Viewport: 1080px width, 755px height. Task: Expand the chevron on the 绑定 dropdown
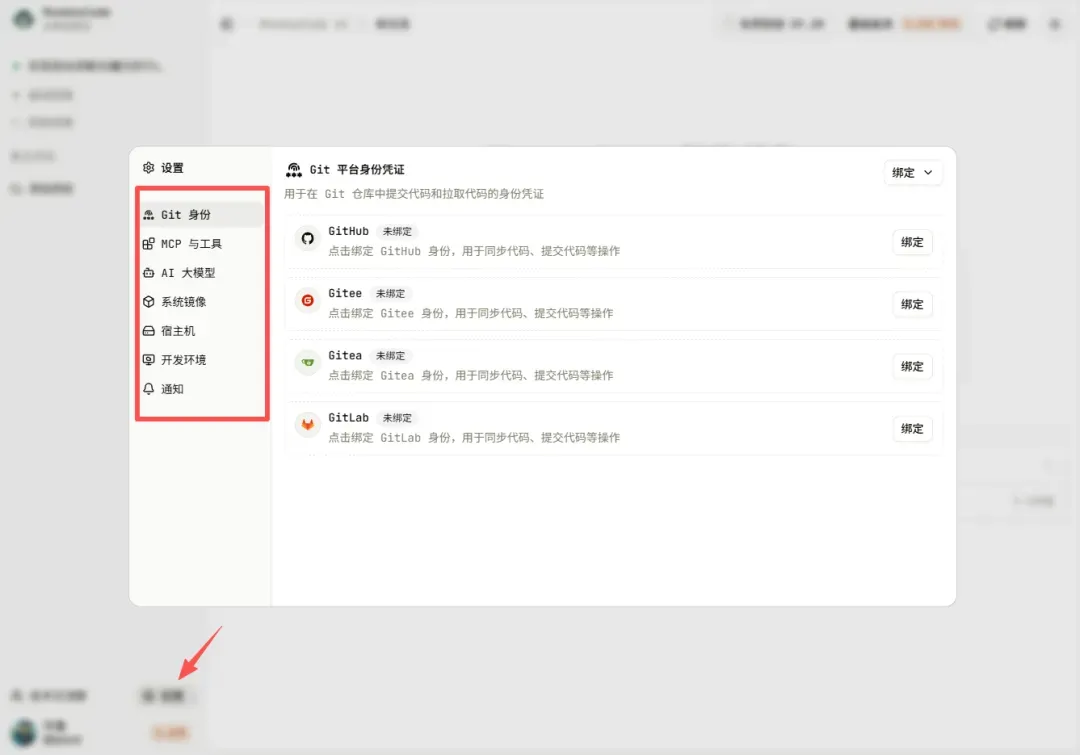[928, 172]
